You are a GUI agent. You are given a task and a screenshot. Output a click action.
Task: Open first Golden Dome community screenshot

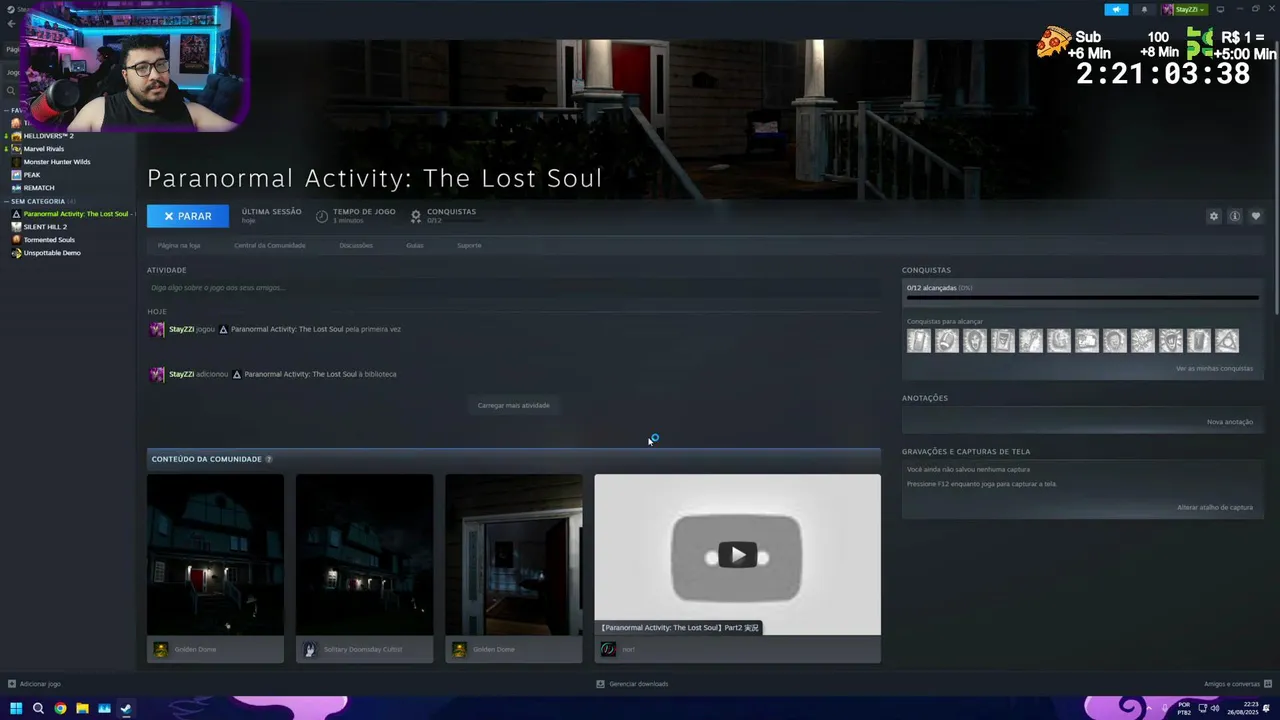(x=215, y=555)
